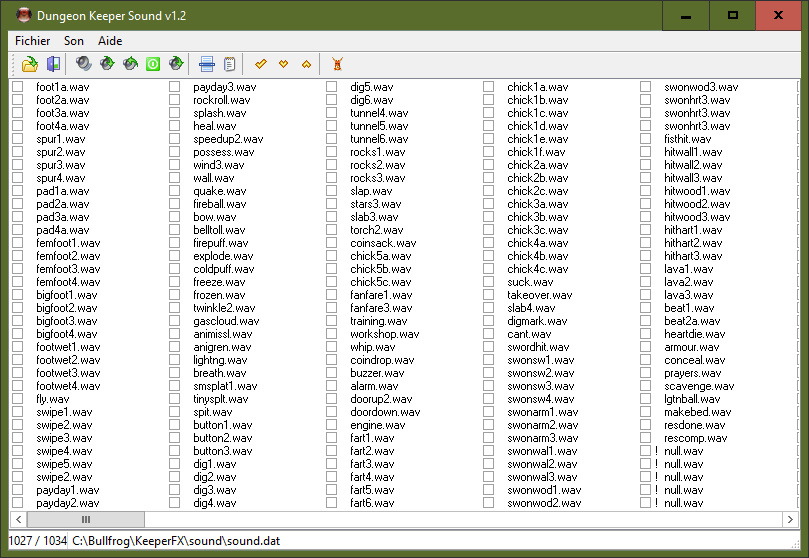Click swonwal3.wav in the list

542,477
